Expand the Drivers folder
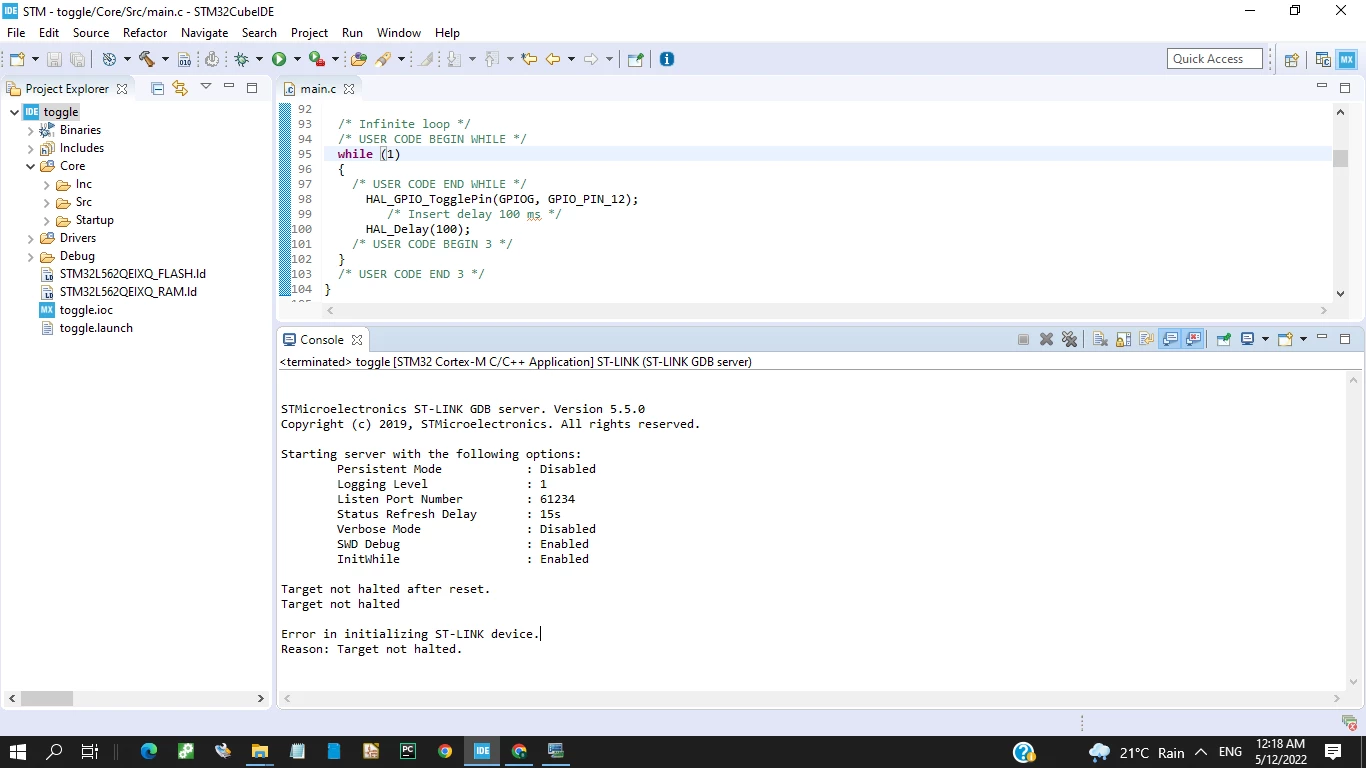Viewport: 1366px width, 768px height. (x=31, y=238)
